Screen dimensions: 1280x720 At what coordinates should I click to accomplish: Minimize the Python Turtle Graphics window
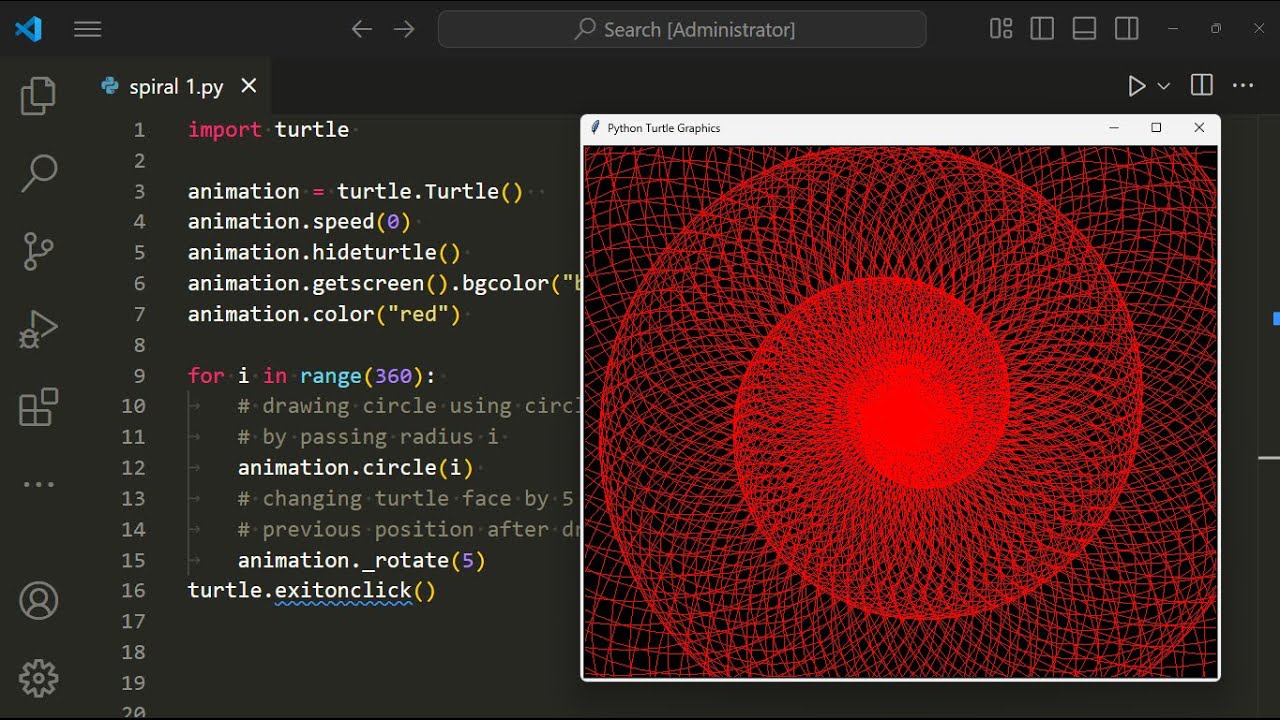(x=1114, y=128)
